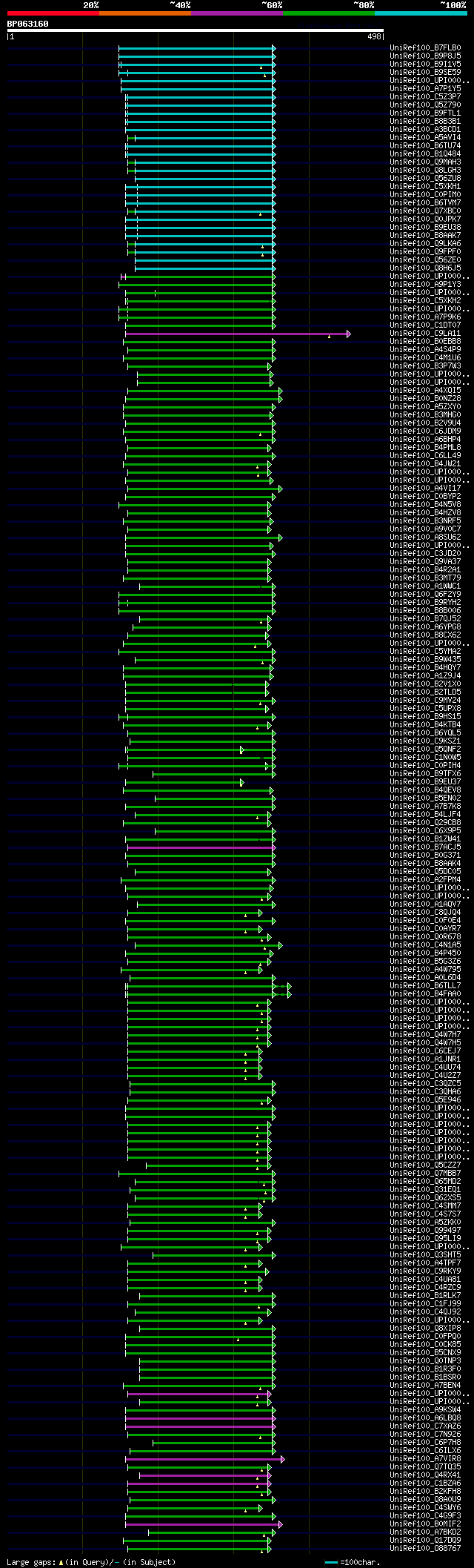Select hit label UniRef100_A9P1Y3

[425, 285]
